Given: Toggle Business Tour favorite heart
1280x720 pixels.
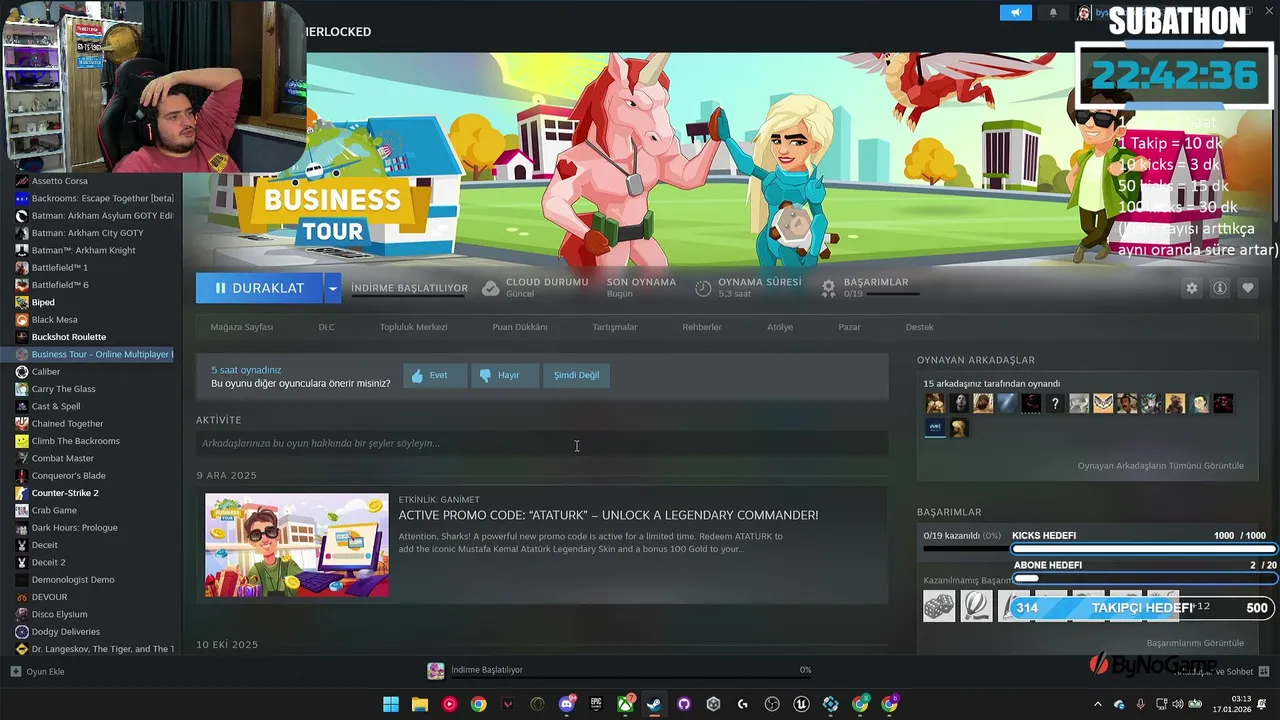Looking at the screenshot, I should [x=1247, y=288].
